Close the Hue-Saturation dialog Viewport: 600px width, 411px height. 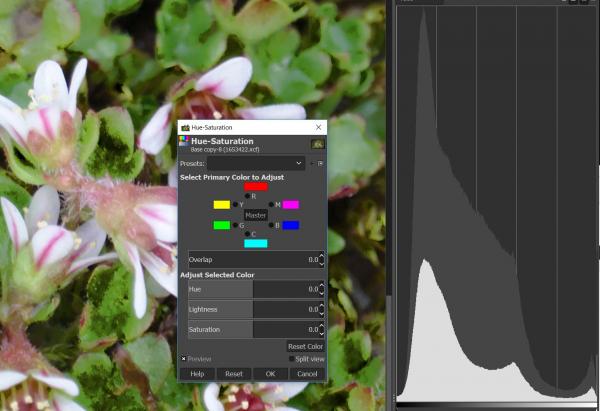(x=318, y=127)
